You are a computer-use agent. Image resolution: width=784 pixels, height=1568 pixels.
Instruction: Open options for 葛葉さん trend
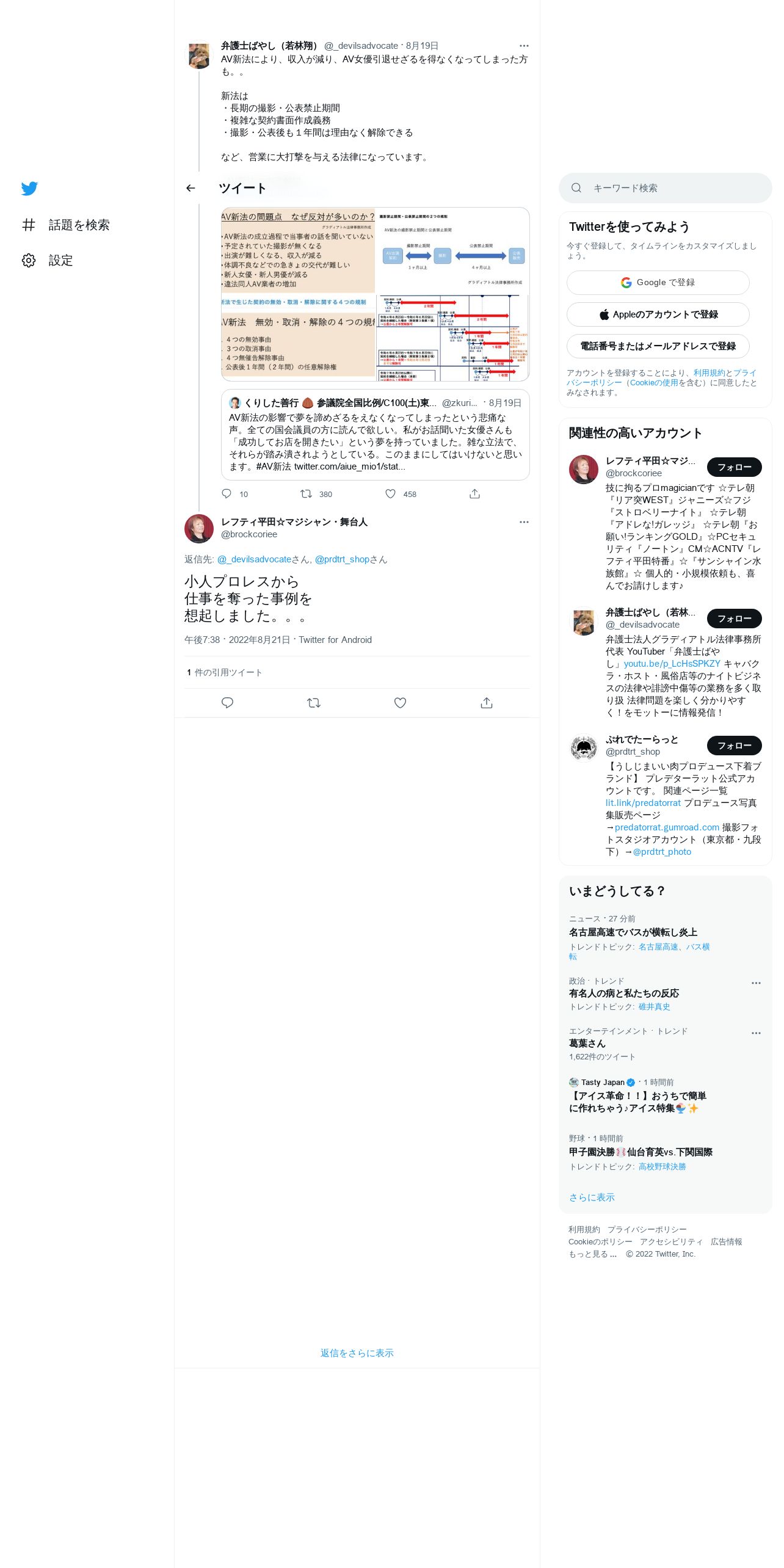click(x=756, y=1033)
